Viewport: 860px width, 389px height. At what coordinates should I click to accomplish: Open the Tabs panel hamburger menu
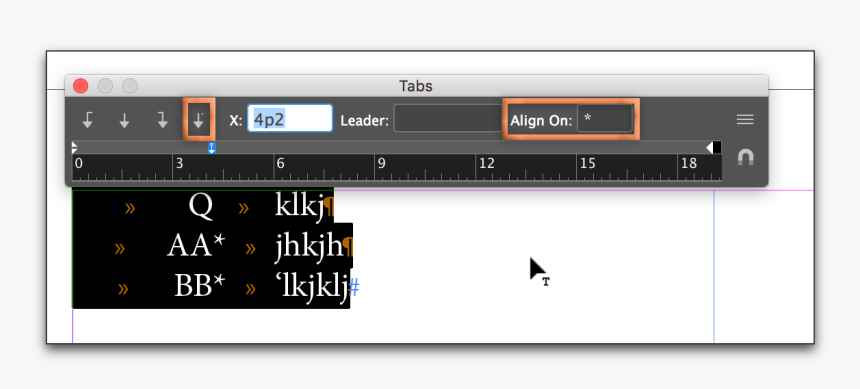tap(745, 120)
